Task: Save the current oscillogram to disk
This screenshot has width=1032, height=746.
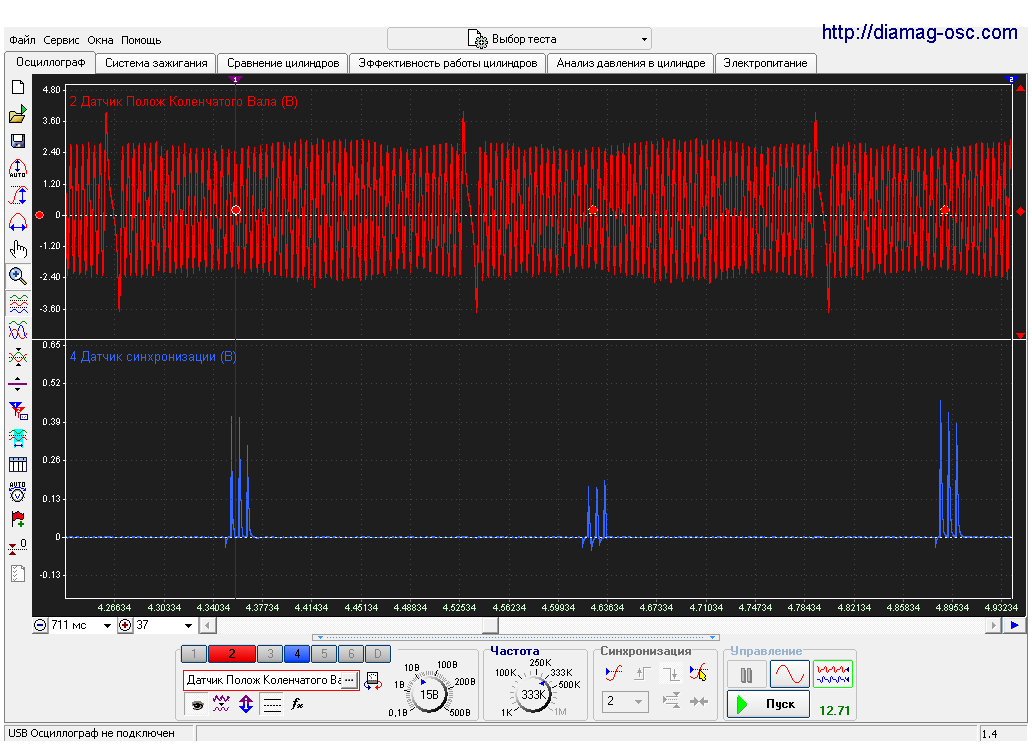Action: tap(18, 141)
